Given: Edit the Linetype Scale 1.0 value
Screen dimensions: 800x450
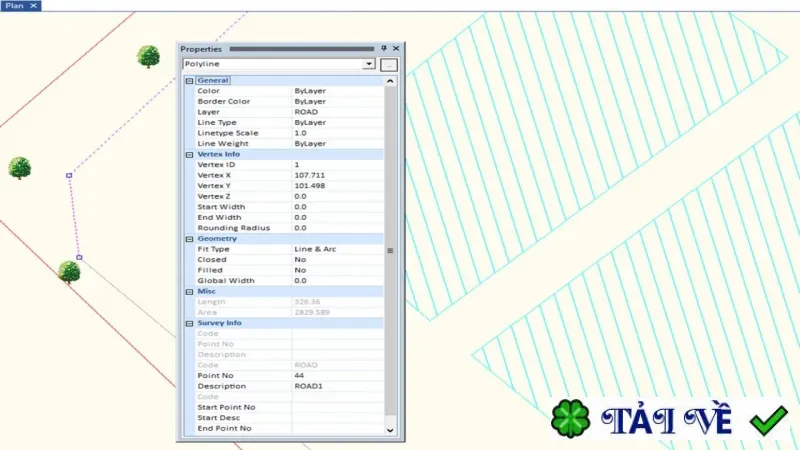Looking at the screenshot, I should tap(338, 133).
